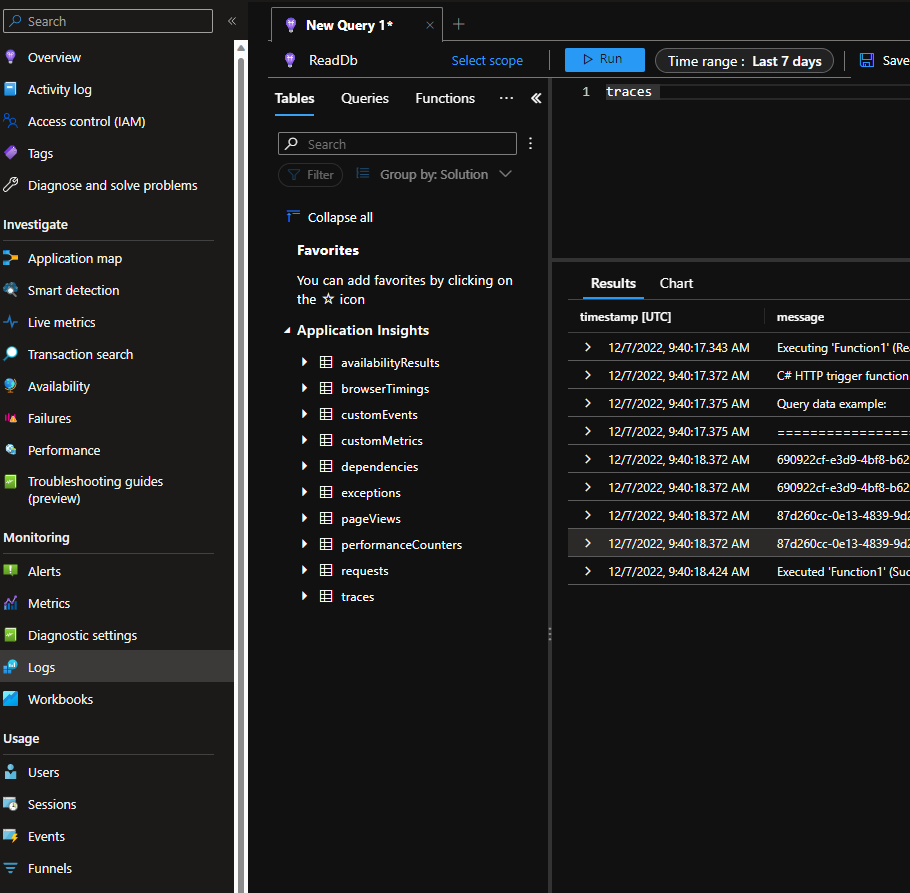The width and height of the screenshot is (910, 893).
Task: Switch to the Functions tab
Action: click(445, 98)
